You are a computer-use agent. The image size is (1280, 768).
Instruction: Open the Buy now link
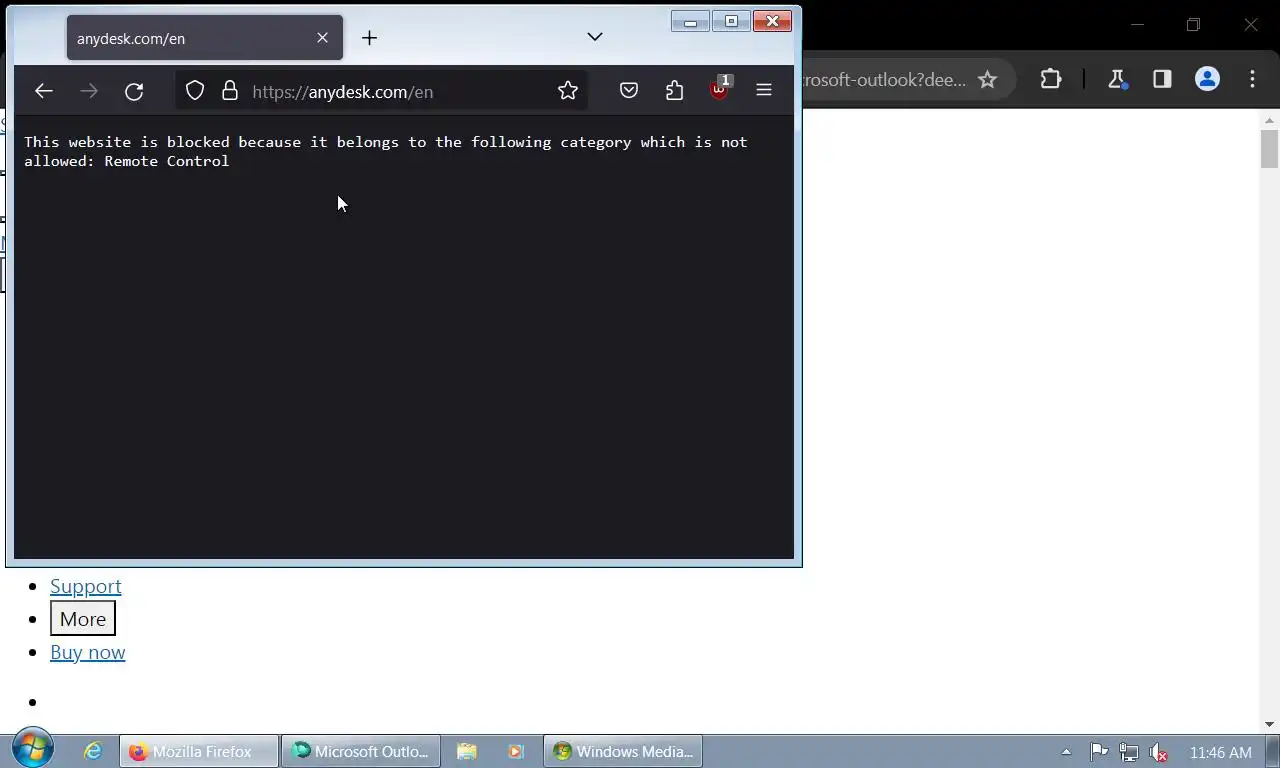click(x=88, y=652)
